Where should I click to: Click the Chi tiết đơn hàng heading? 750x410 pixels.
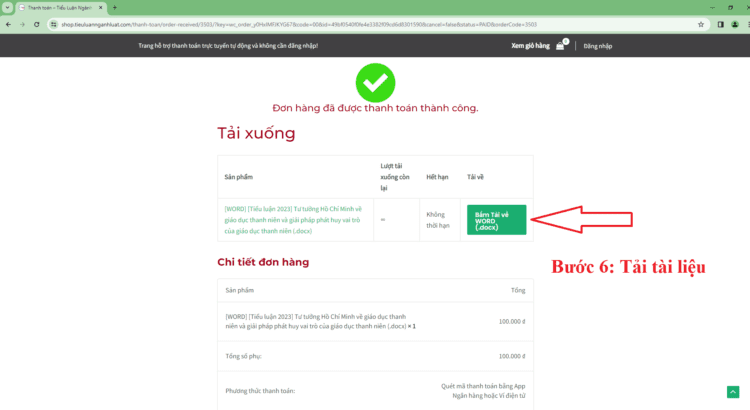(x=263, y=262)
